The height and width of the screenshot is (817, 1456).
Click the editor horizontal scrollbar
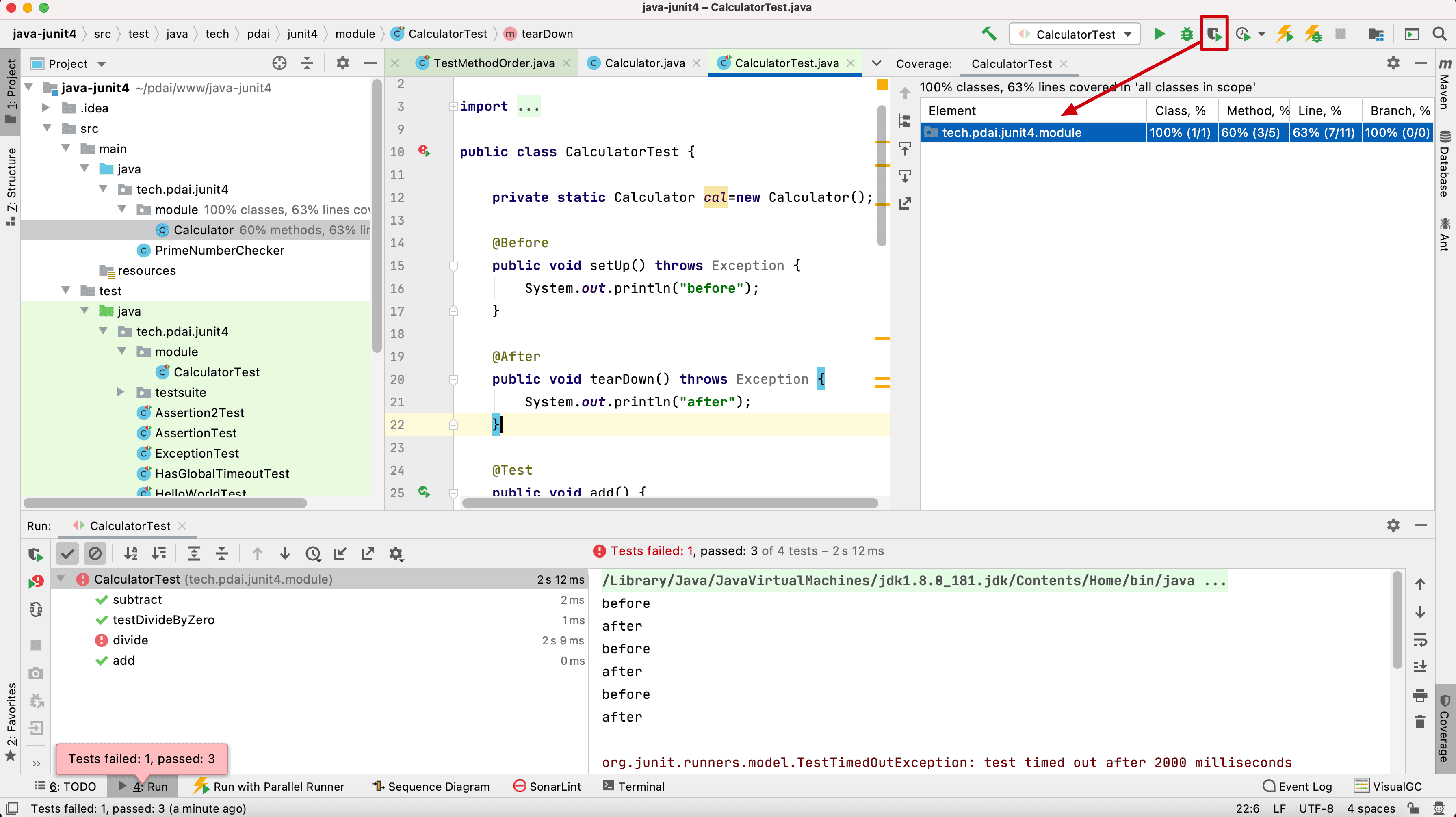coord(669,503)
